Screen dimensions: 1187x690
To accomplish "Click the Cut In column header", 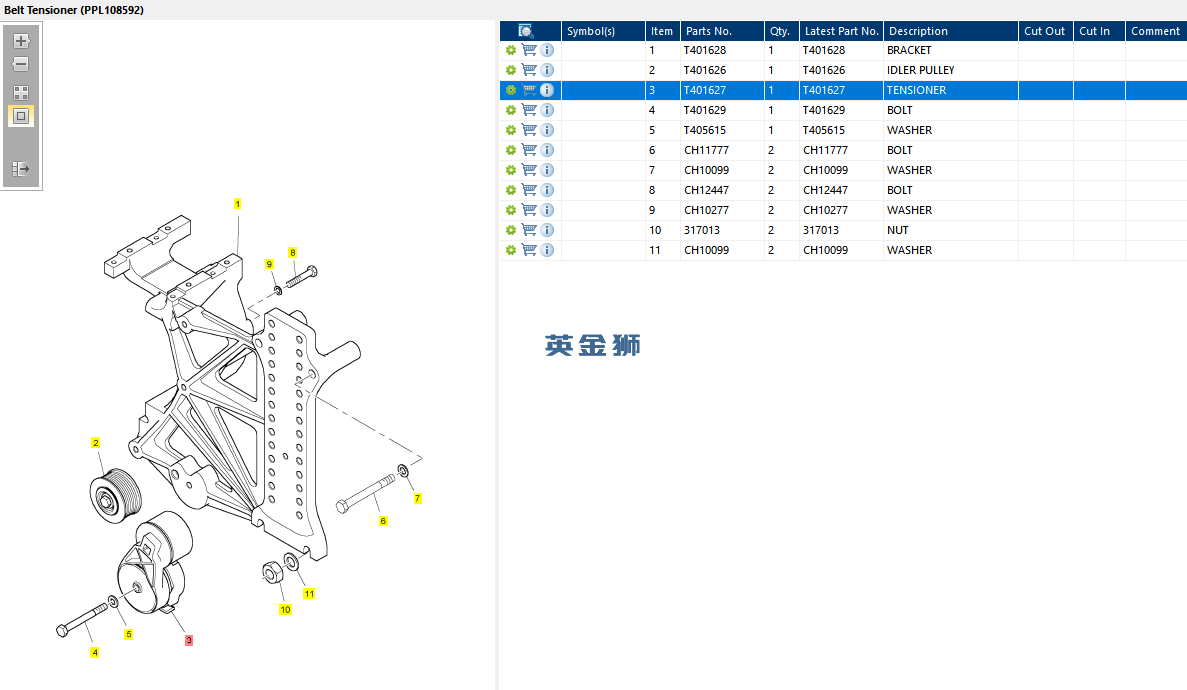I will point(1099,31).
